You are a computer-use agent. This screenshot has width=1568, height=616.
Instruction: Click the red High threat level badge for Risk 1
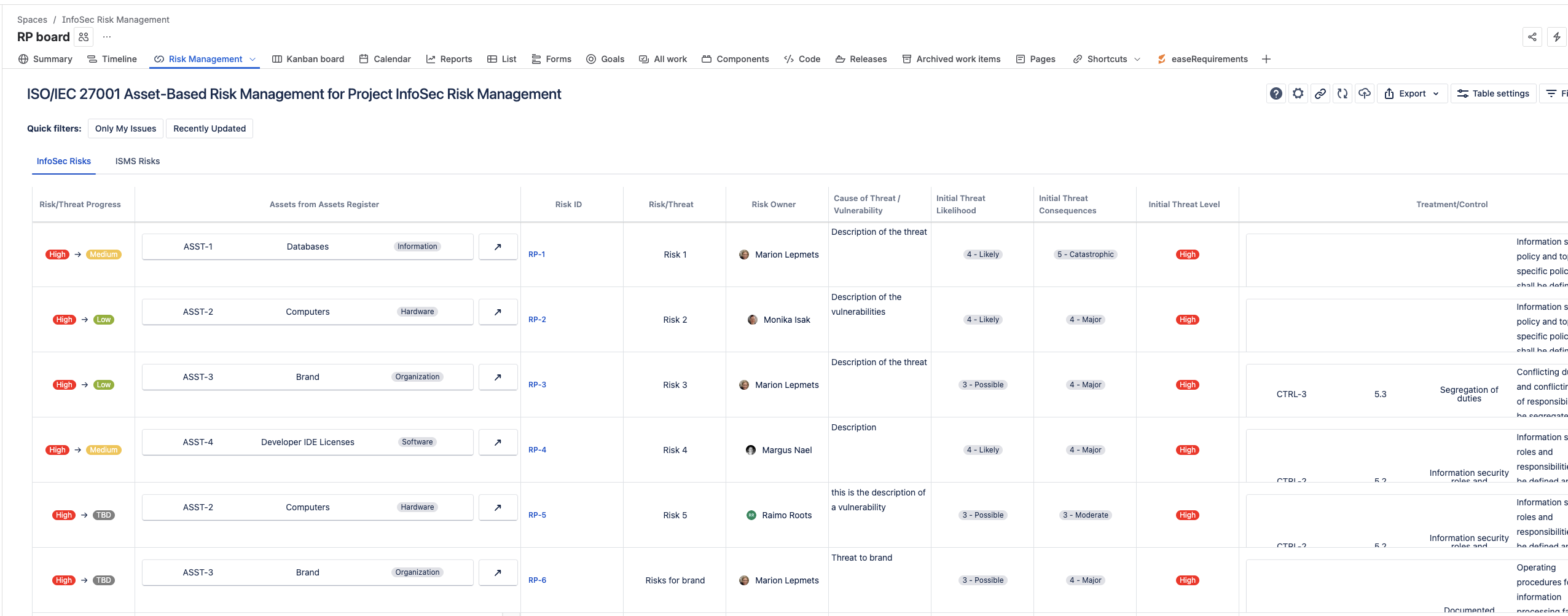(x=1187, y=255)
